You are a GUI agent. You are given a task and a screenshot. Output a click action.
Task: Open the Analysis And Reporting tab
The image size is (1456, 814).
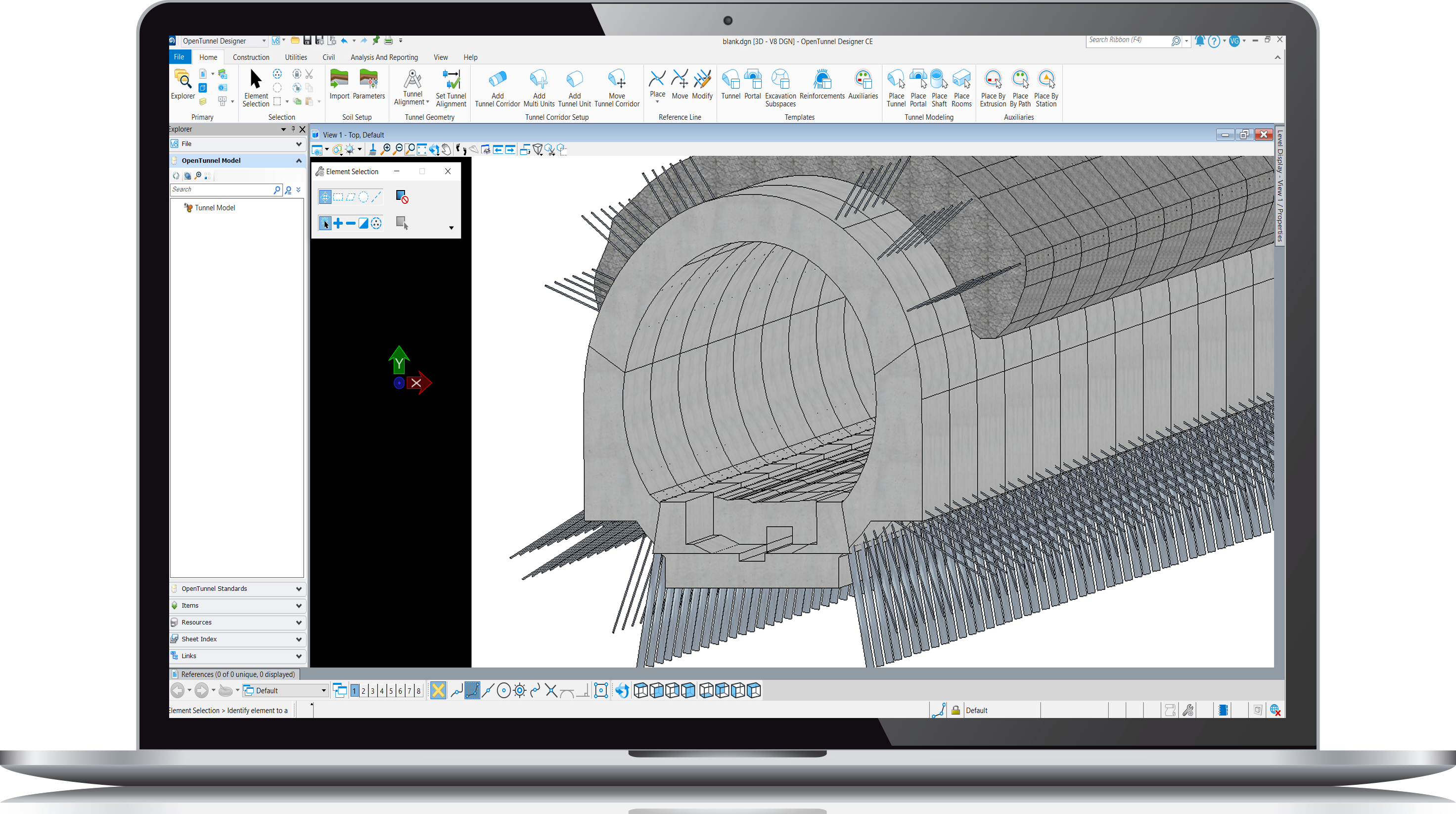point(384,56)
